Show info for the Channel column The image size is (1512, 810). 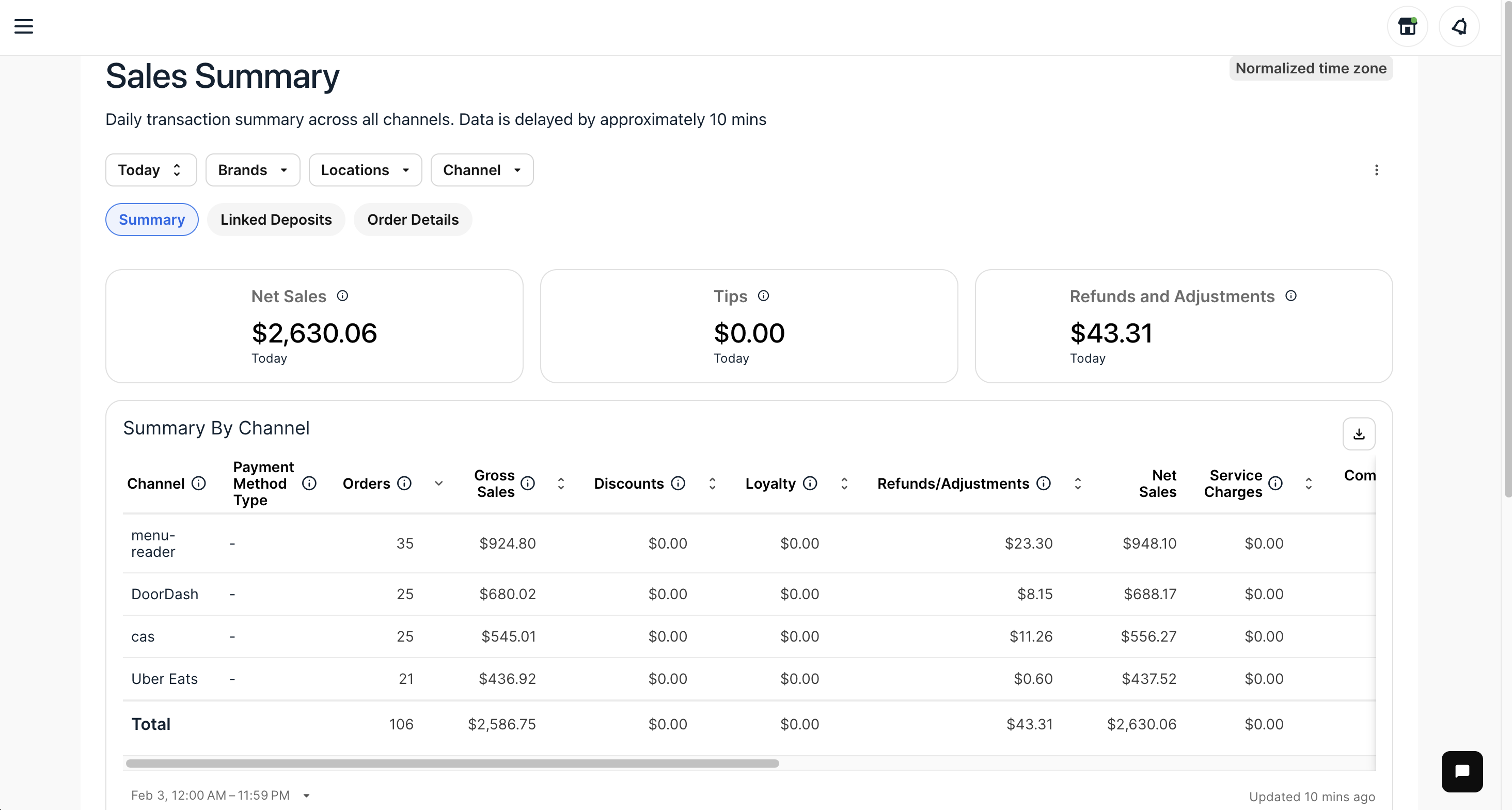199,484
